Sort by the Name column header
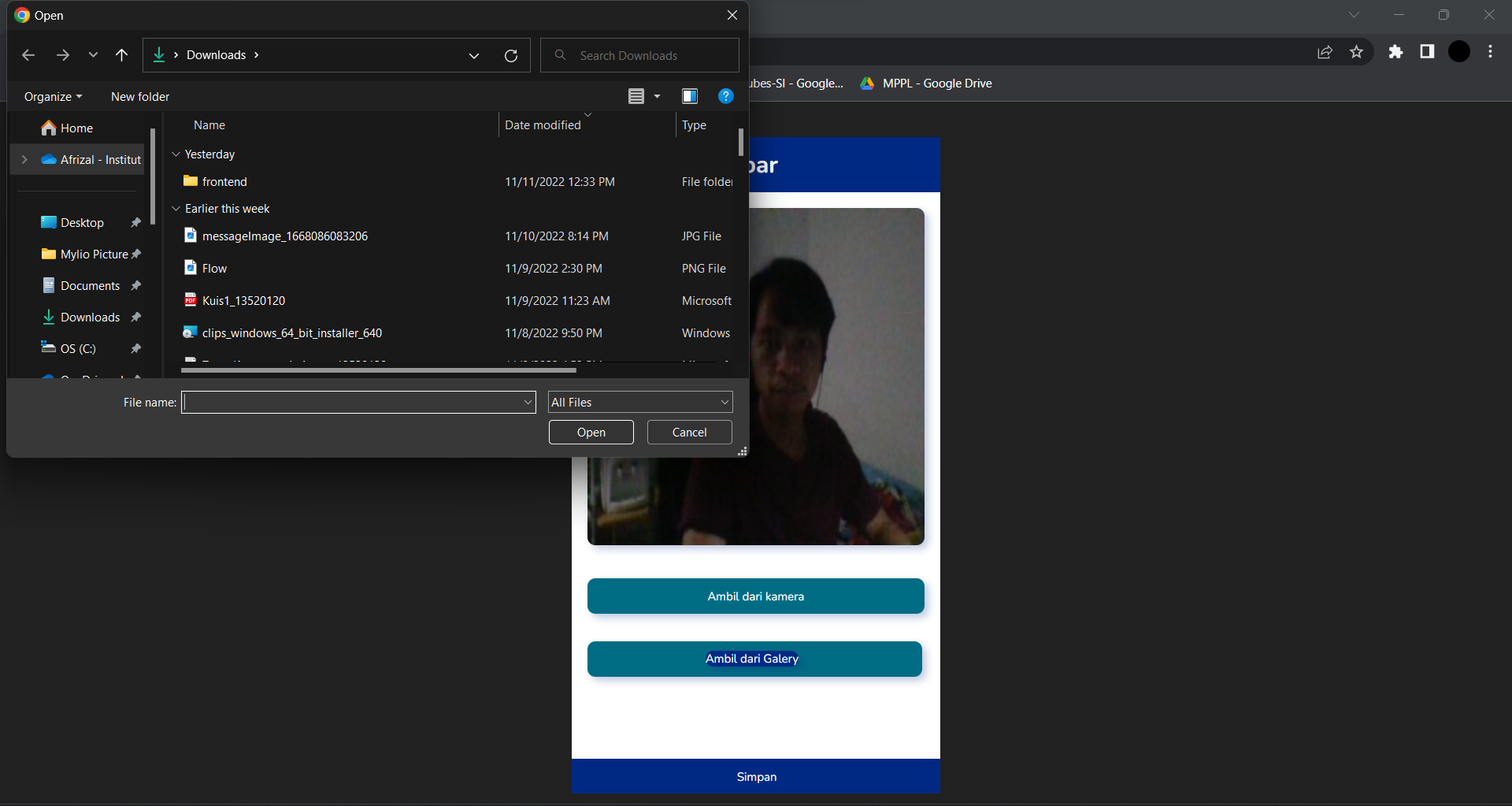 pyautogui.click(x=209, y=124)
